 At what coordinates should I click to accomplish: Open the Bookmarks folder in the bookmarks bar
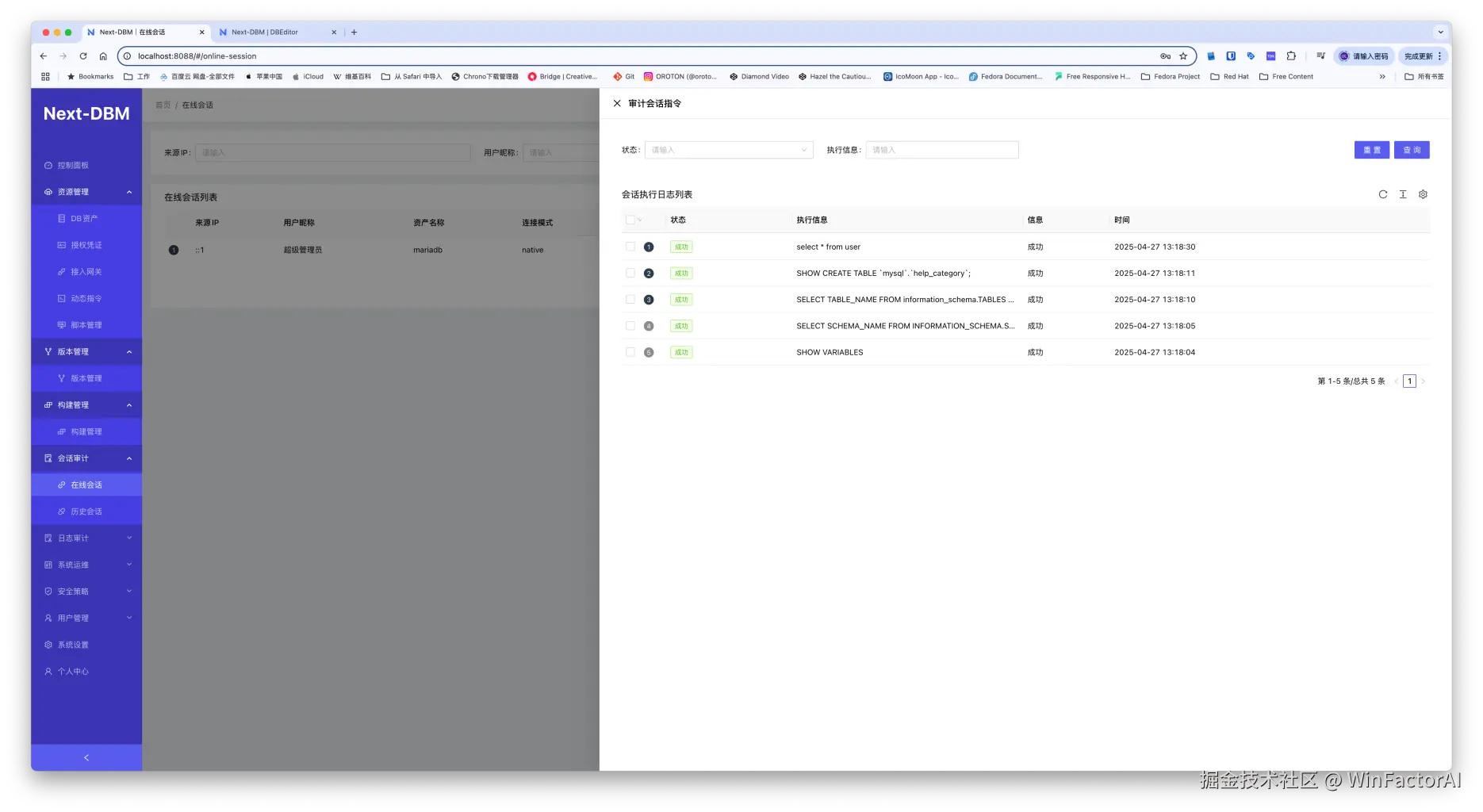[x=90, y=77]
